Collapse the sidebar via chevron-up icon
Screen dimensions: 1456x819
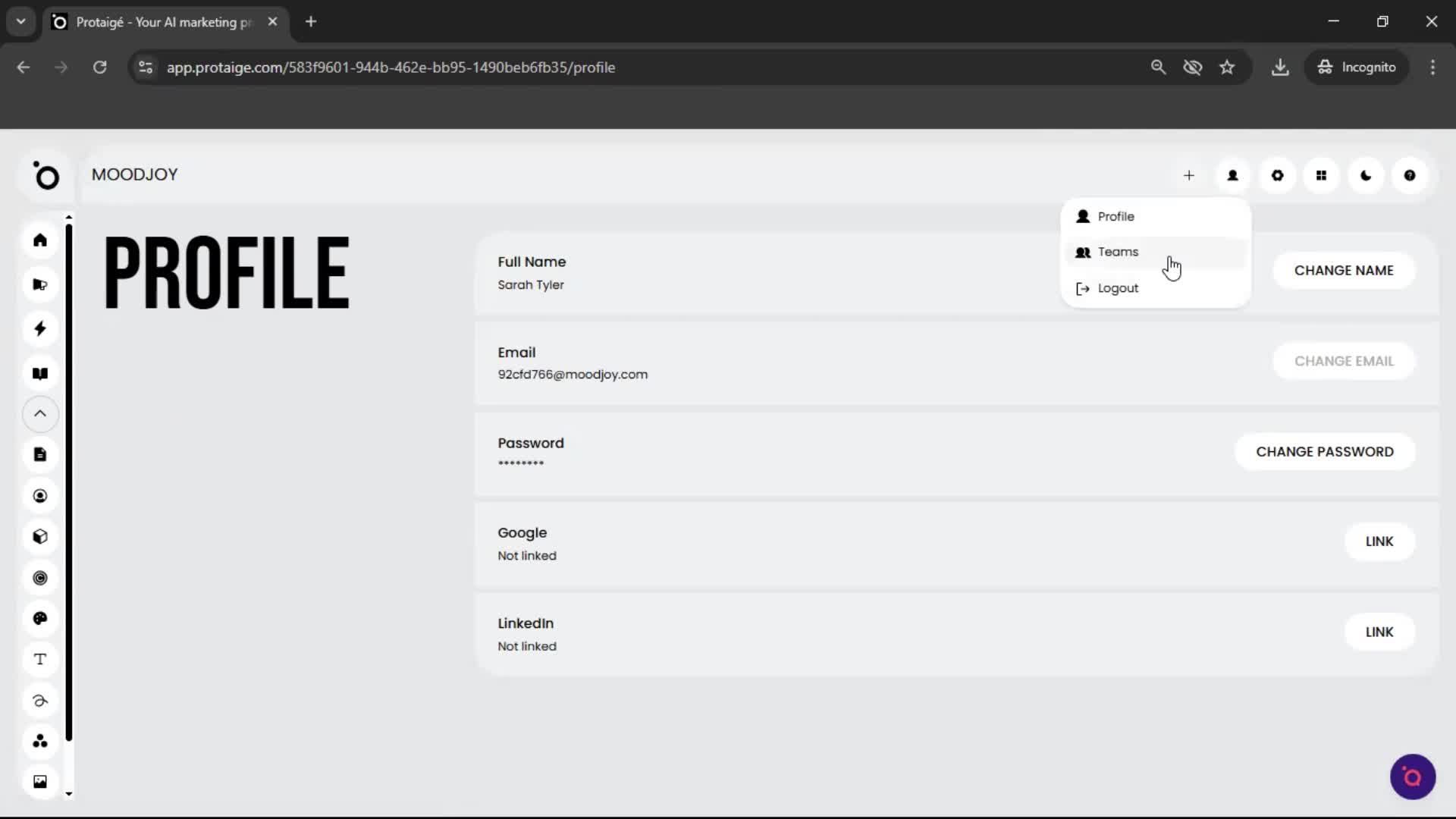point(40,414)
